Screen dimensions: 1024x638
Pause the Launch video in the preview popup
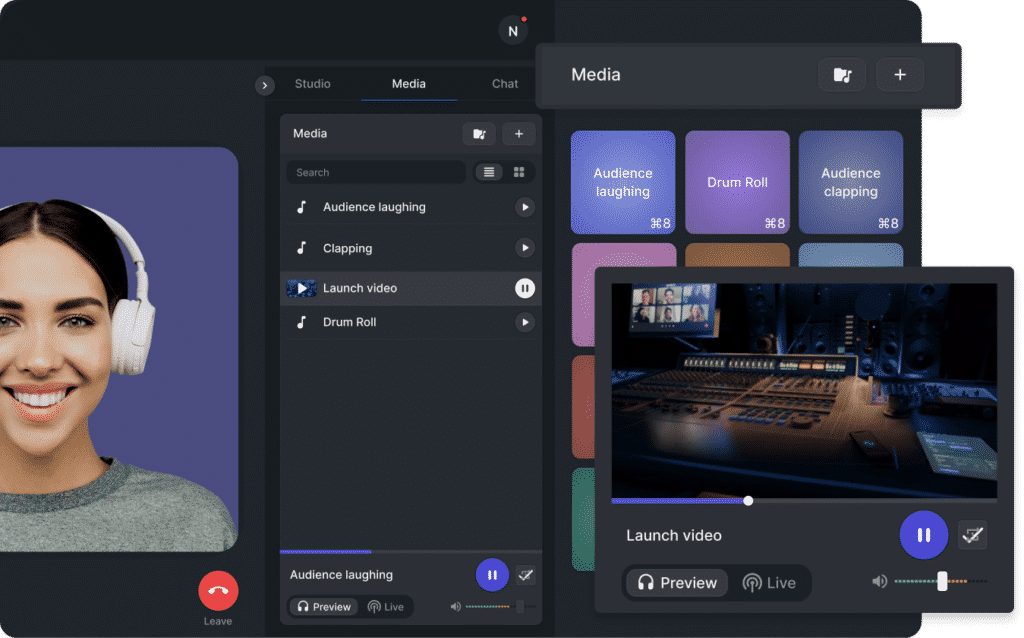click(x=923, y=535)
